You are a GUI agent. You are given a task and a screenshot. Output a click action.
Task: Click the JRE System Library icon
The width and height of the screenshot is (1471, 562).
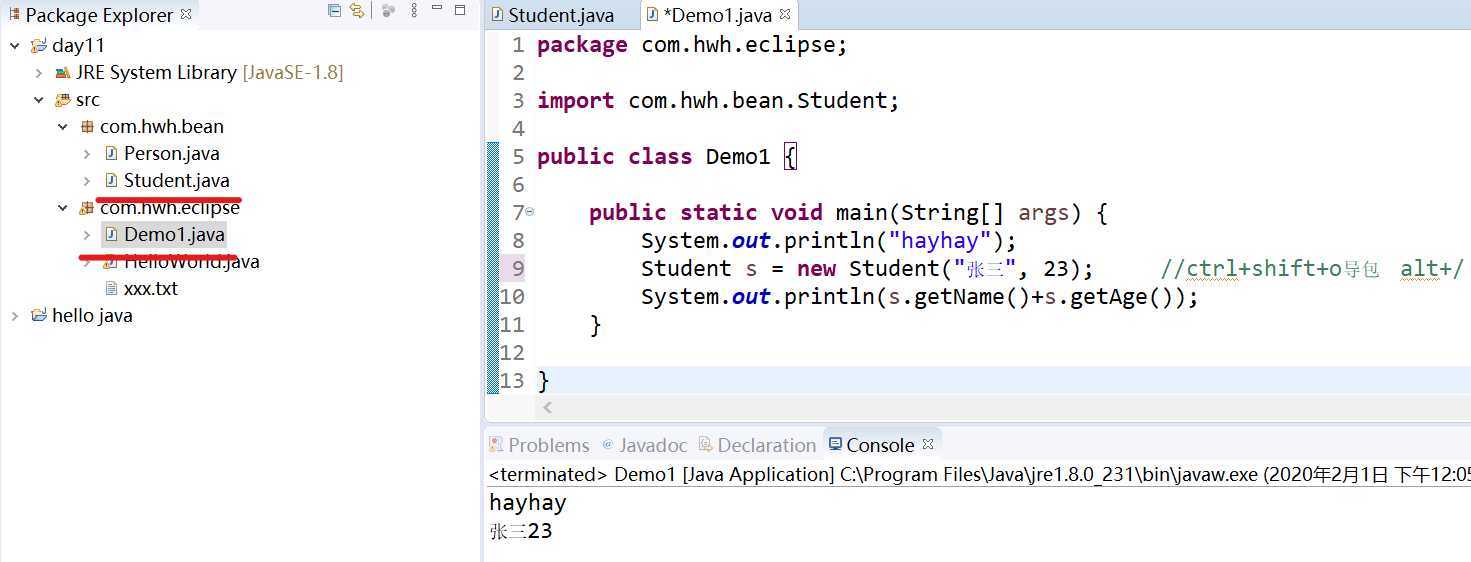(x=63, y=73)
